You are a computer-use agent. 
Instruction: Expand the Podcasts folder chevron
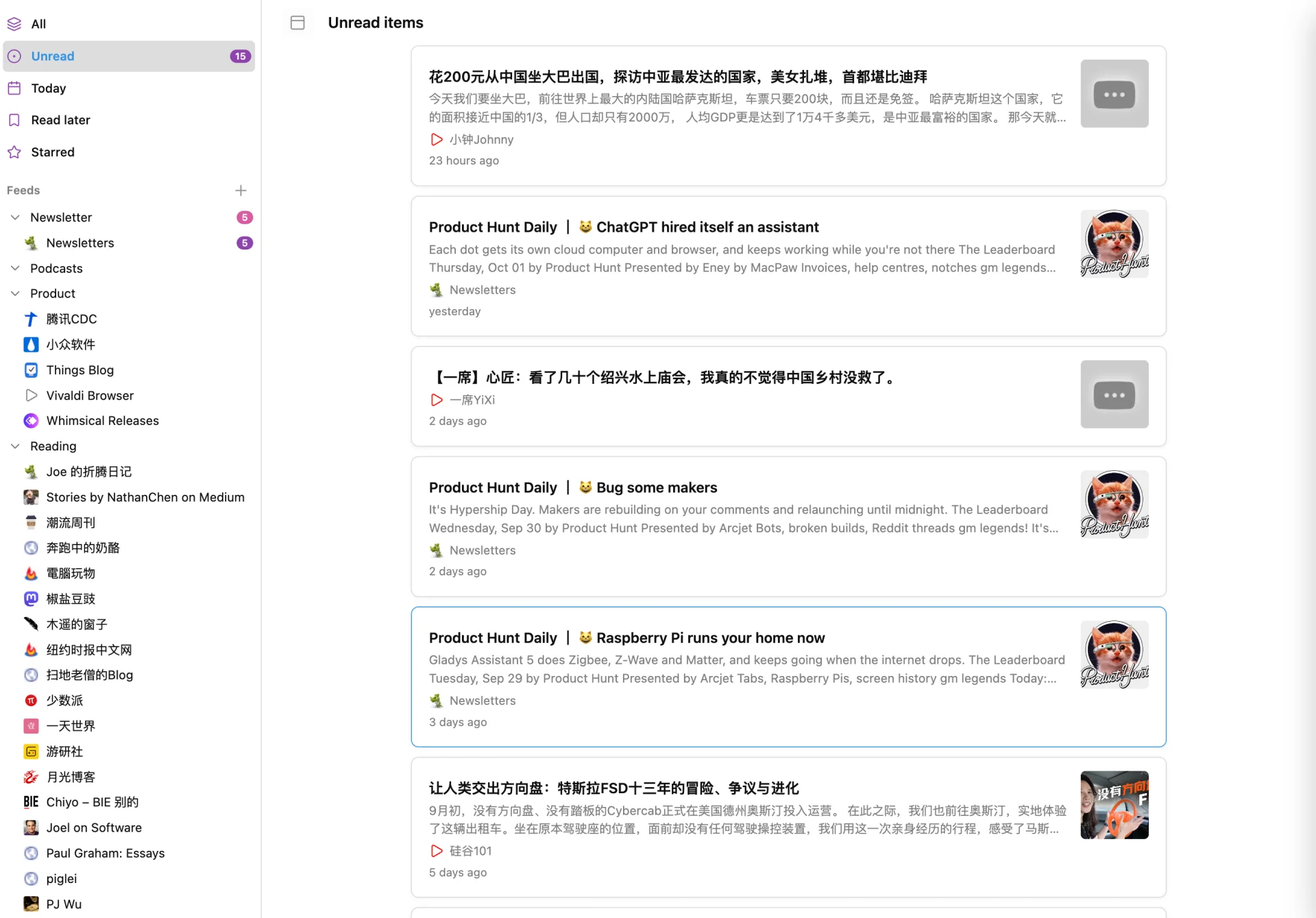(15, 268)
